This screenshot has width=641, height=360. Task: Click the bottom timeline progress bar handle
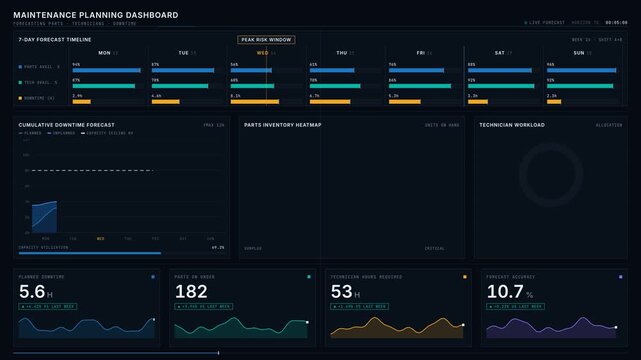pos(219,353)
